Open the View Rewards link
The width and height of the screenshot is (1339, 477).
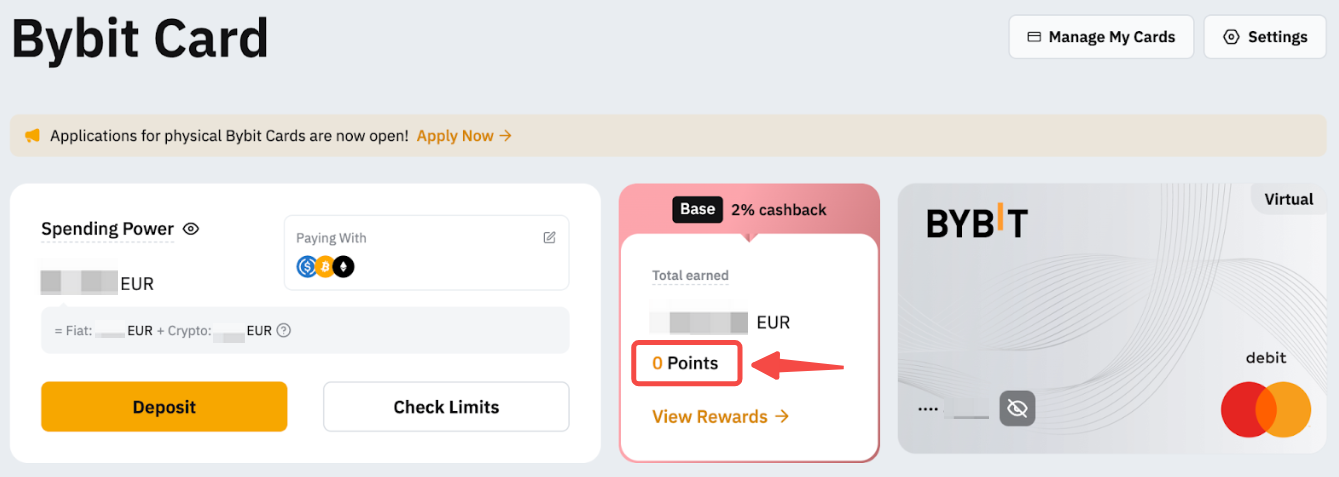[720, 416]
